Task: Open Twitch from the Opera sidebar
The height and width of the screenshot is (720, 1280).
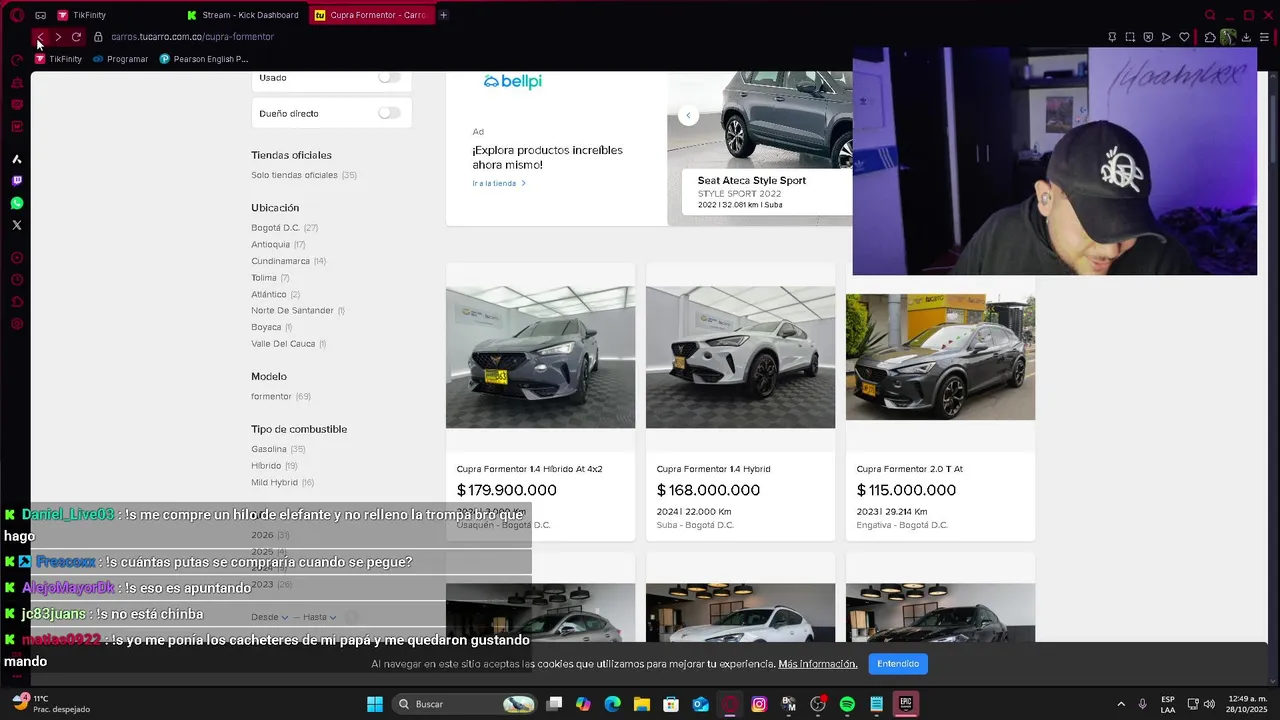Action: click(16, 181)
